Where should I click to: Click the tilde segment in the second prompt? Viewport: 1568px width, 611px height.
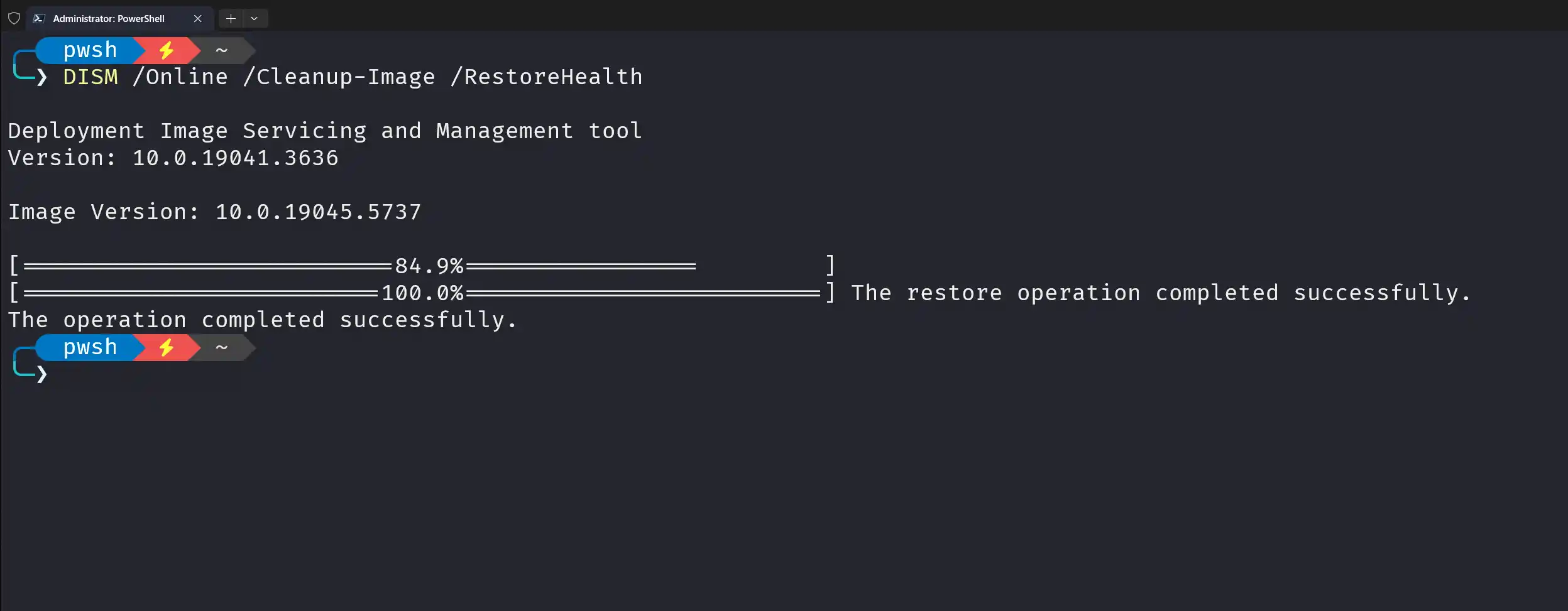(221, 347)
